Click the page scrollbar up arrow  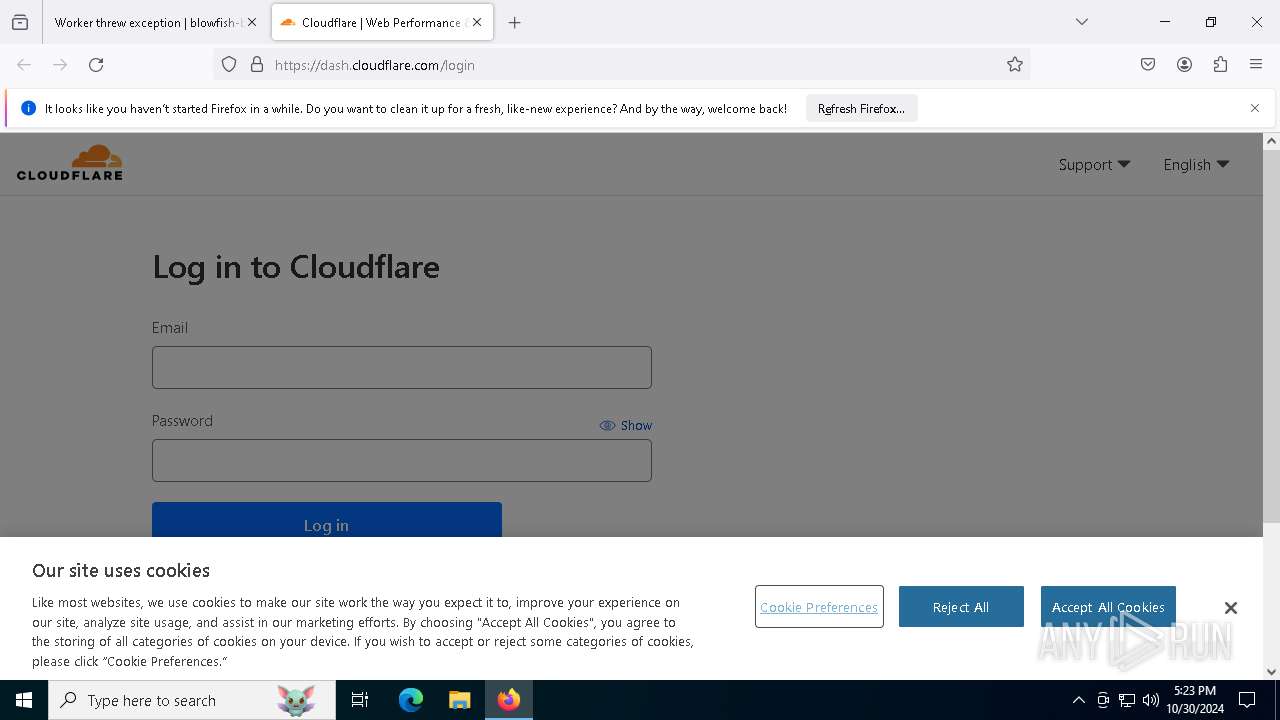[x=1271, y=141]
